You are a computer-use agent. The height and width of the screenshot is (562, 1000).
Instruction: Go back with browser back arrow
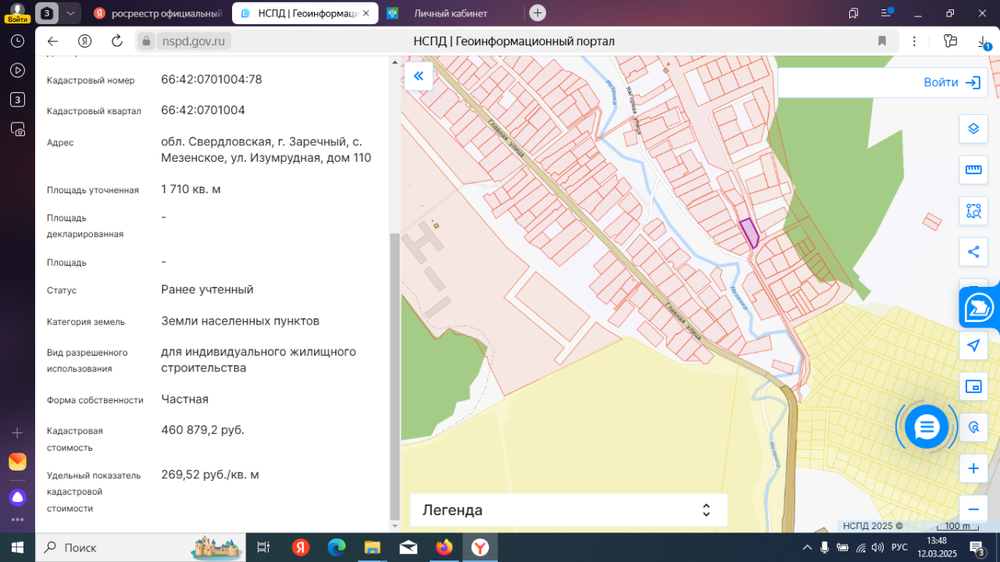53,41
